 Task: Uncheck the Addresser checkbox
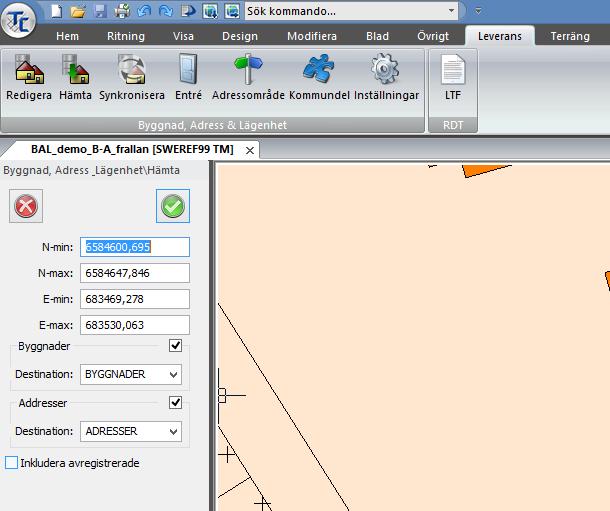tap(175, 402)
